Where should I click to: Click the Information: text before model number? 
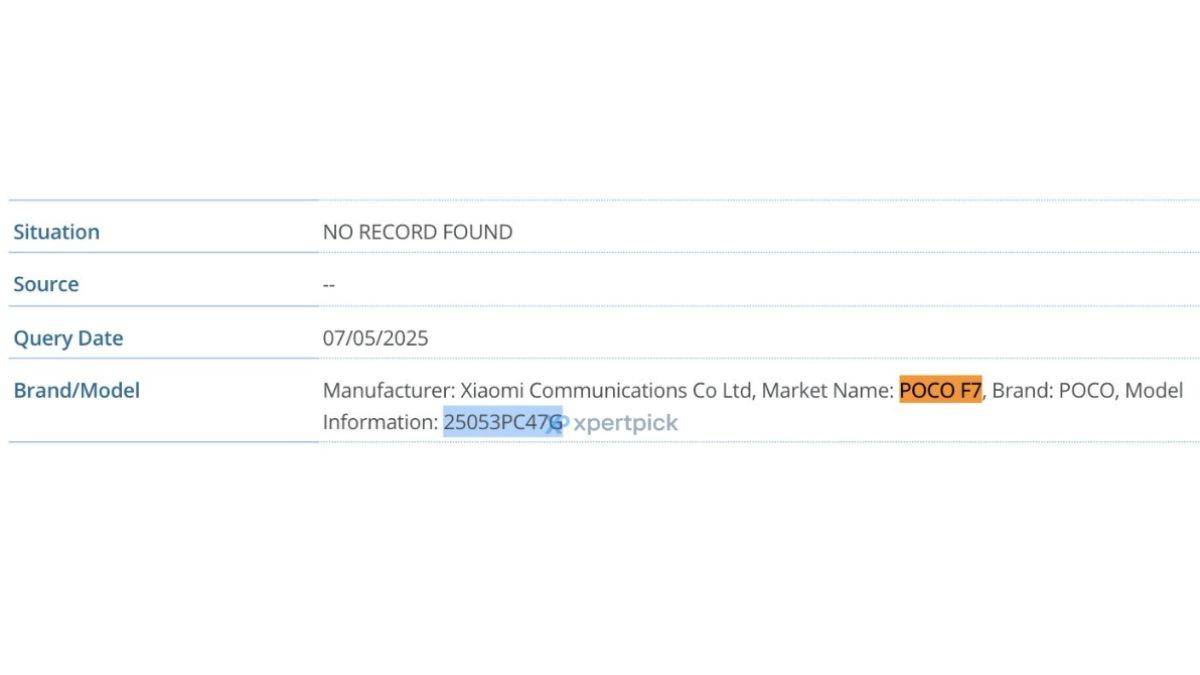380,423
